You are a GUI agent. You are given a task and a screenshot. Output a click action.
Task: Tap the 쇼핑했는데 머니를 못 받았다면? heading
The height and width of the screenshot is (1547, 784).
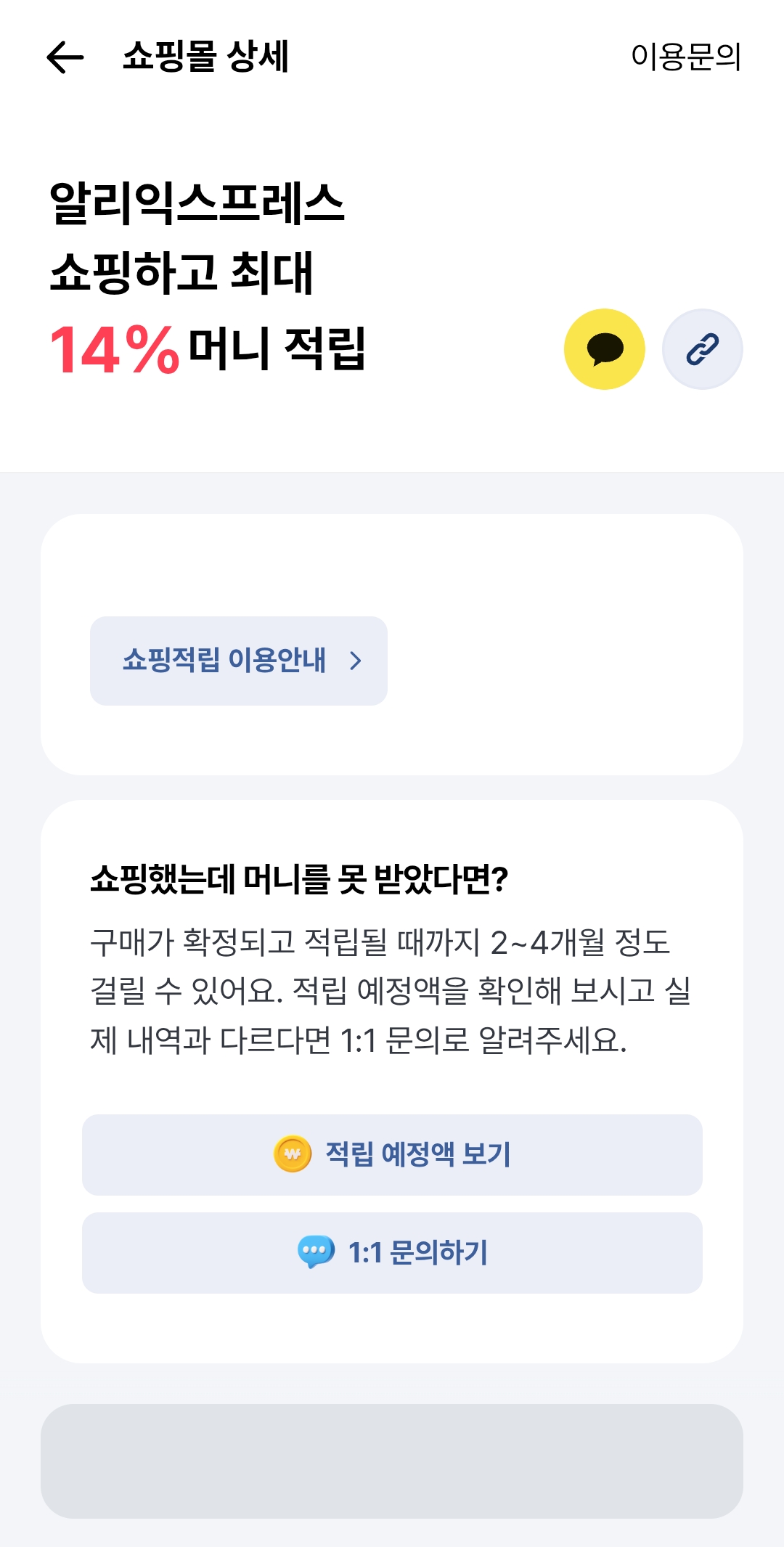point(298,879)
